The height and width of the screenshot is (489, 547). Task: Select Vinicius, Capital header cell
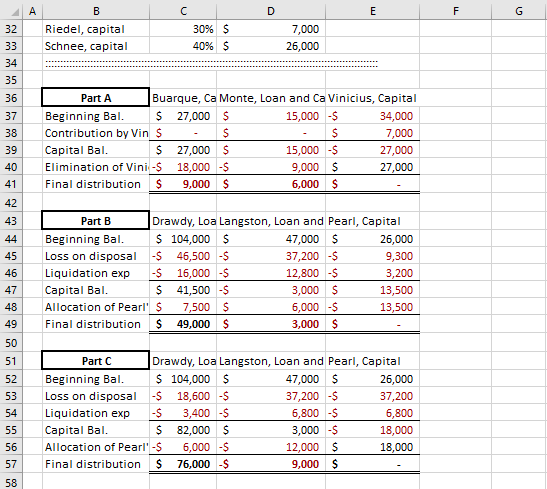pos(372,98)
